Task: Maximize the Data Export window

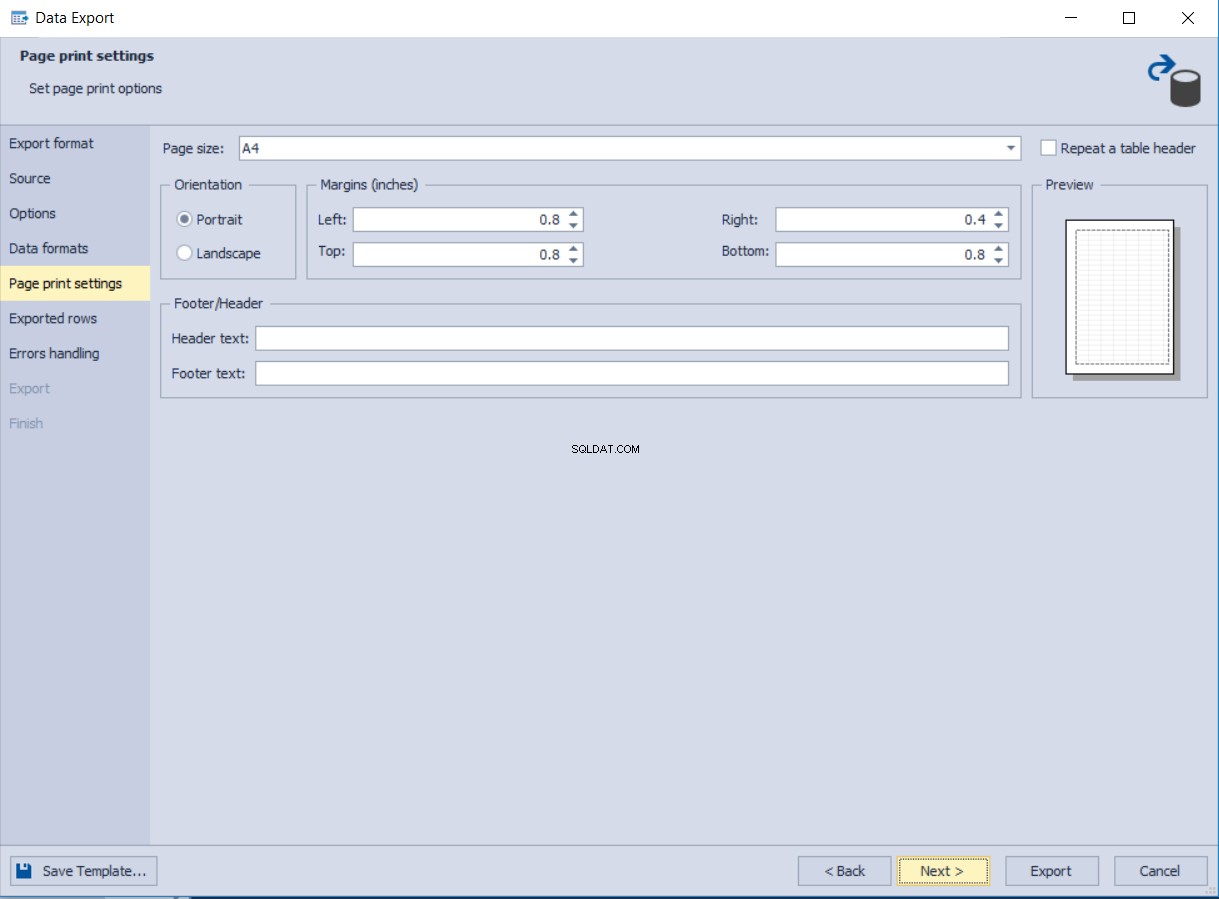Action: tap(1129, 18)
